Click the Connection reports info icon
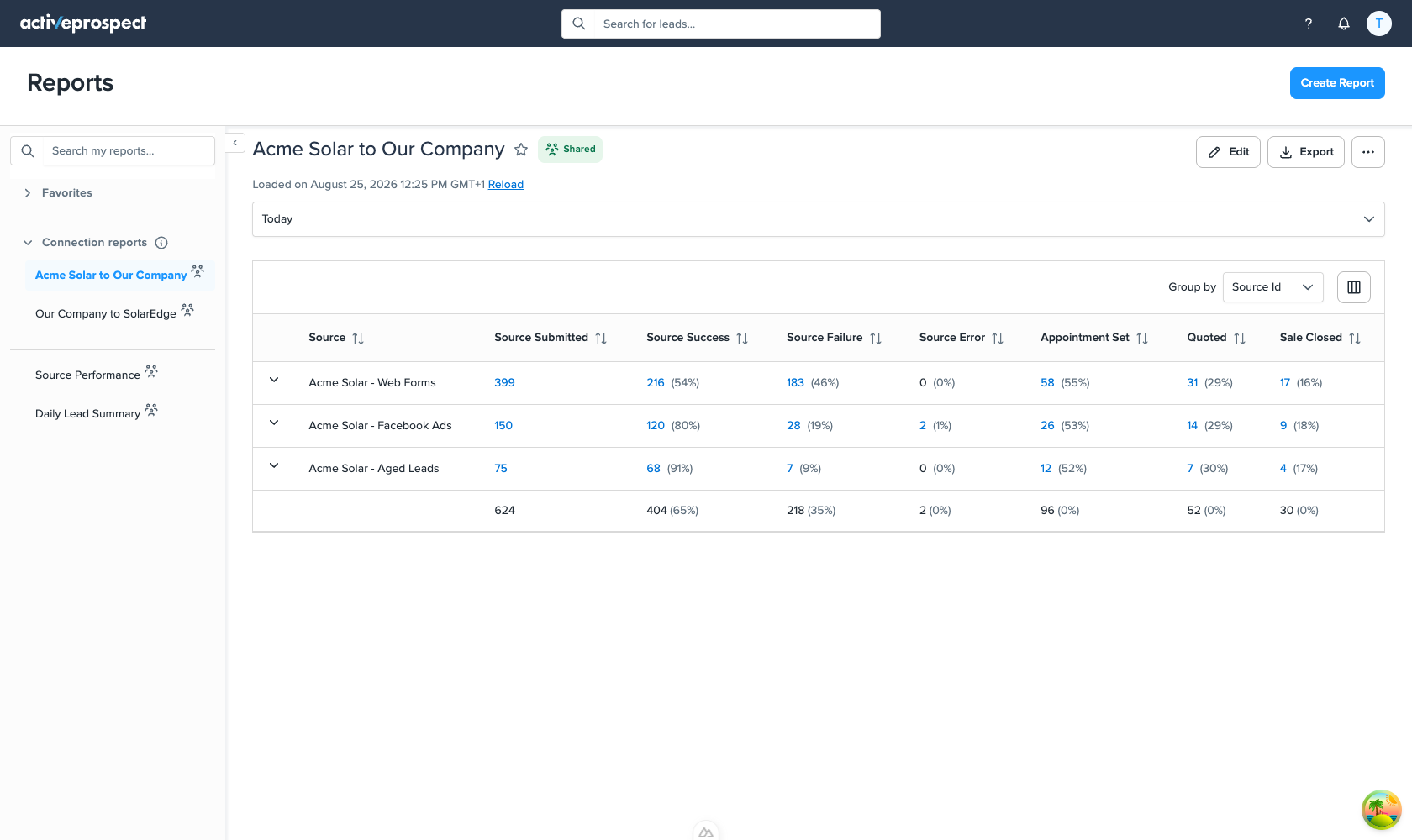This screenshot has height=840, width=1412. pyautogui.click(x=161, y=243)
